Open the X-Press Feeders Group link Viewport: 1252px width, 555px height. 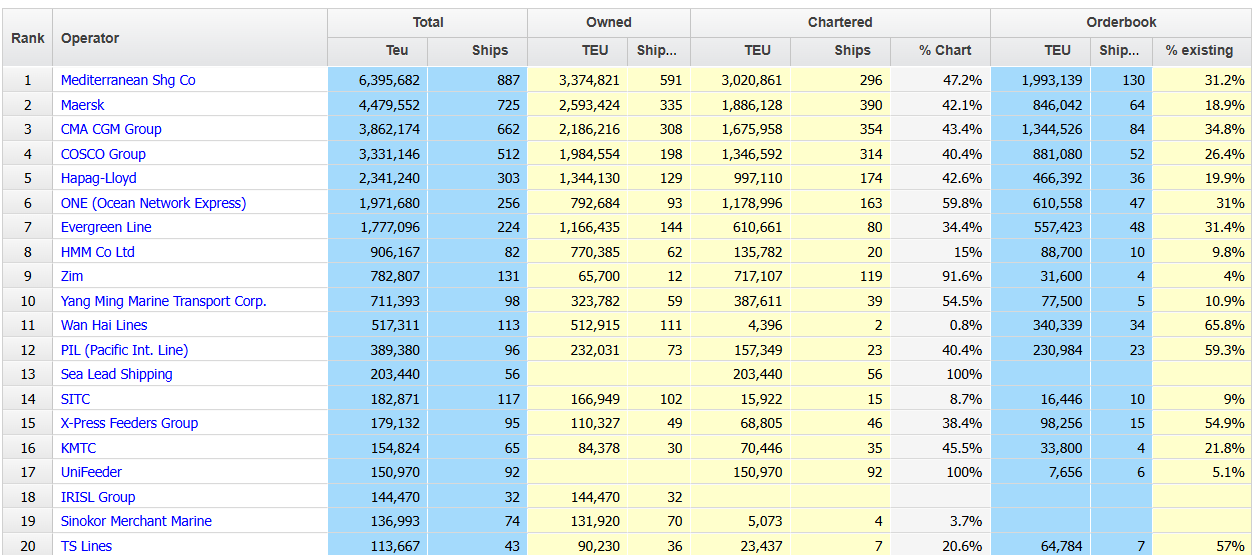[x=129, y=423]
